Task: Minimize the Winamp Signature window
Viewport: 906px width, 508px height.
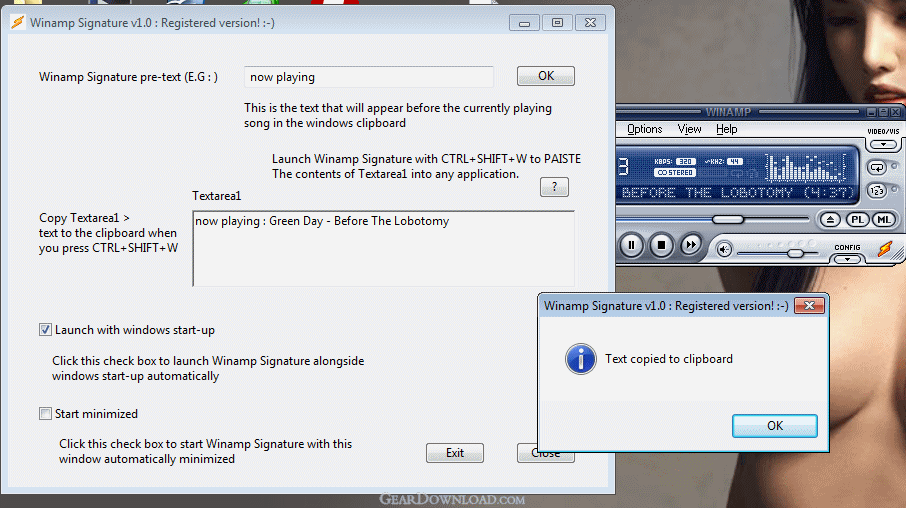Action: pos(524,23)
